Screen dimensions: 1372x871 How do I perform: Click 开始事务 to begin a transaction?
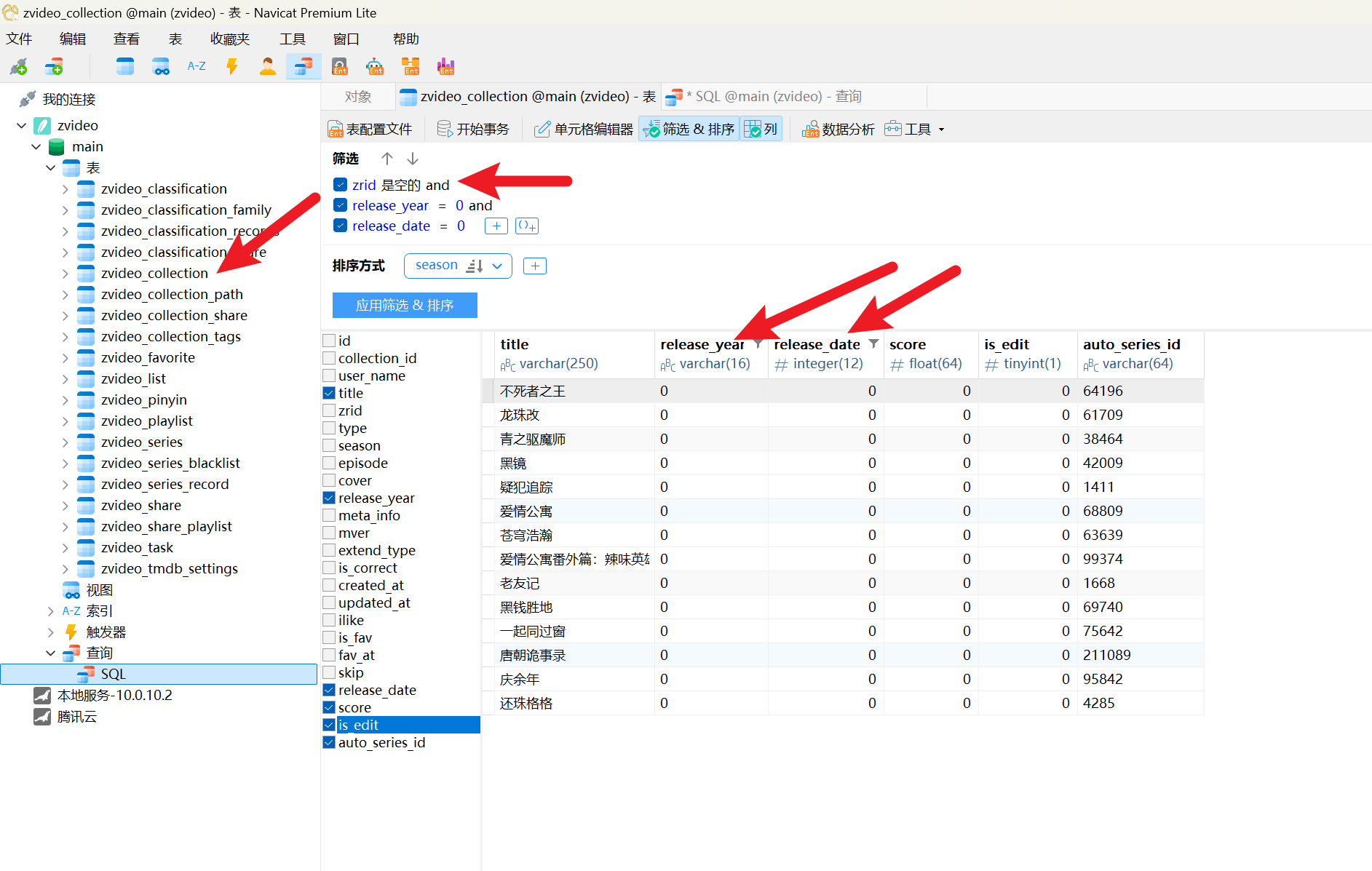pyautogui.click(x=473, y=130)
